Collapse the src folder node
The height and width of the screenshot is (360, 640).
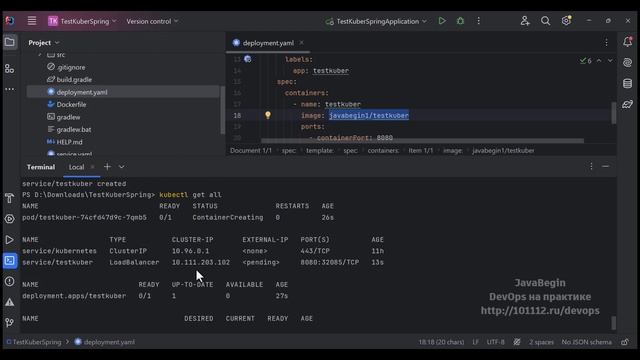click(x=40, y=55)
